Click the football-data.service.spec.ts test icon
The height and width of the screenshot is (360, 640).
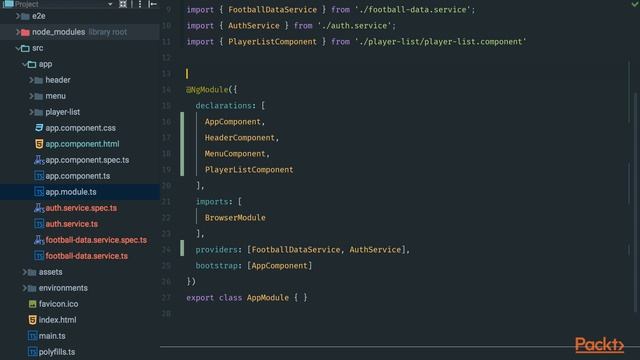(39, 240)
